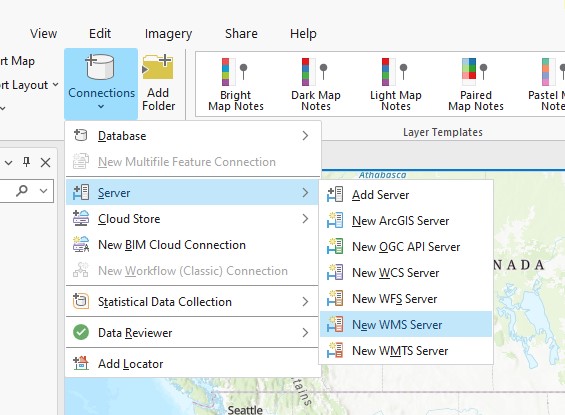
Task: Click the Add Locator house icon
Action: [81, 363]
